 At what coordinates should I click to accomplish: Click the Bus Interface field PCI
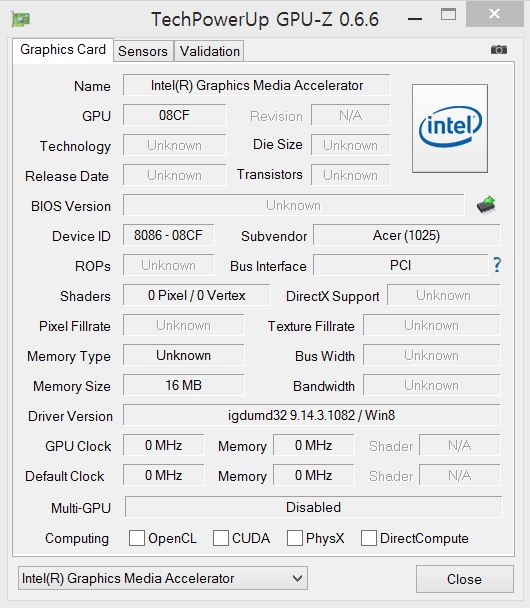[401, 265]
